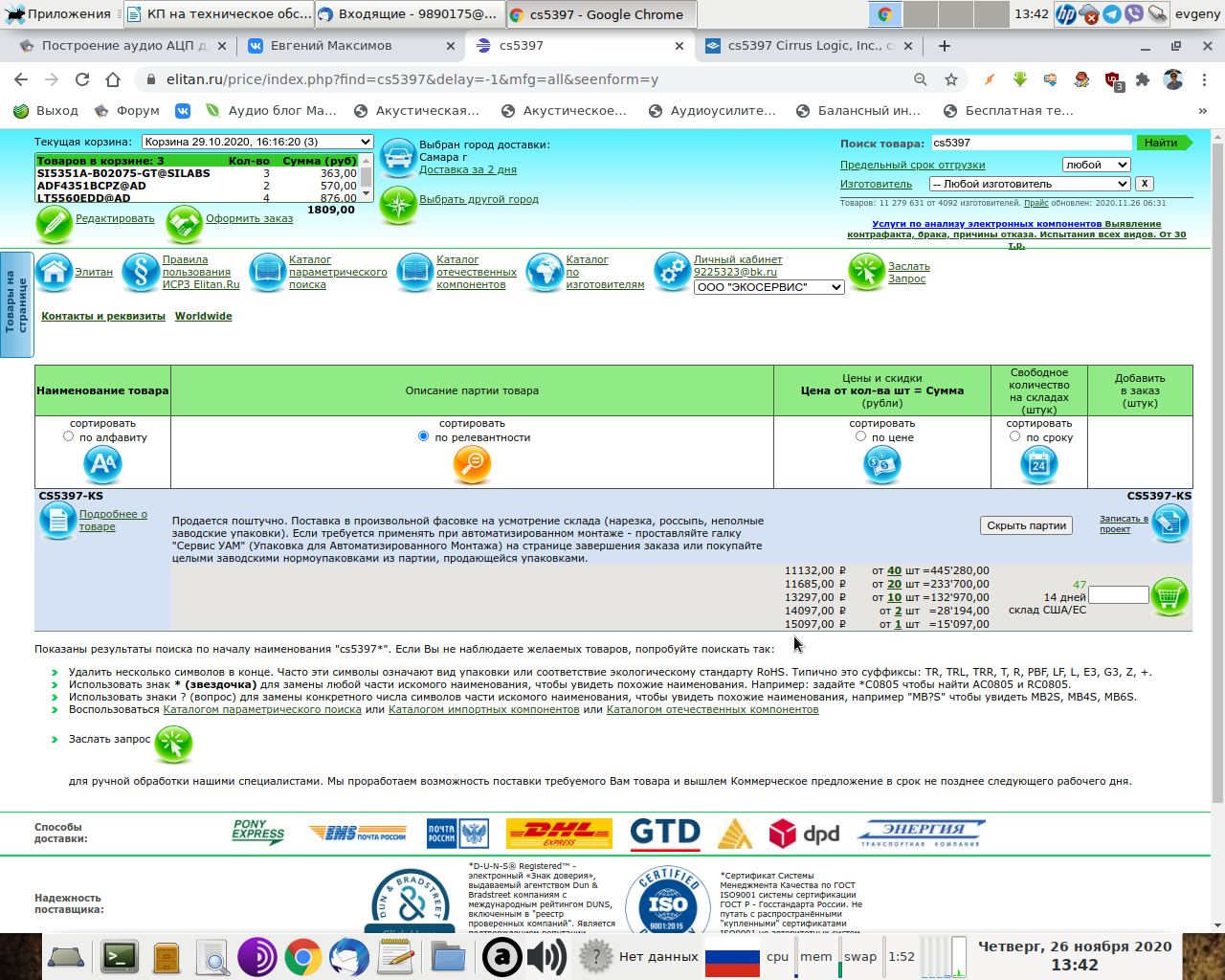The image size is (1225, 980).
Task: Open the parametric search catalog book icon
Action: [x=268, y=273]
